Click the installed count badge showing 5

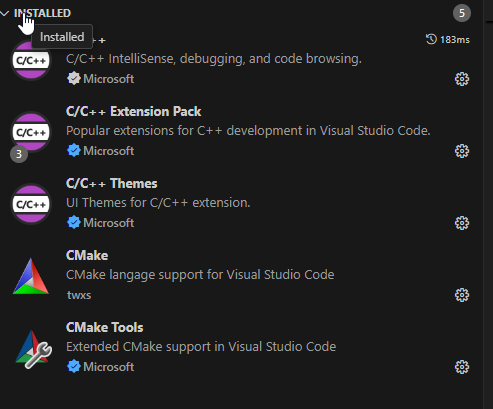click(x=462, y=13)
